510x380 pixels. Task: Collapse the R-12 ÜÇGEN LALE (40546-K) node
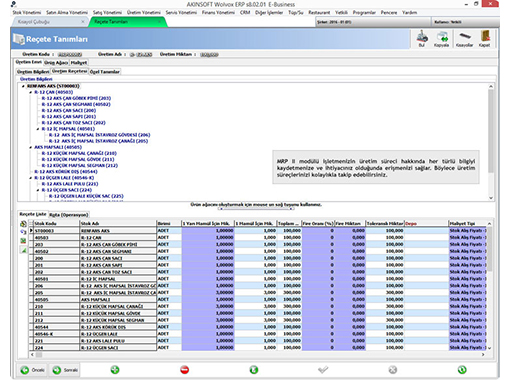pyautogui.click(x=31, y=178)
